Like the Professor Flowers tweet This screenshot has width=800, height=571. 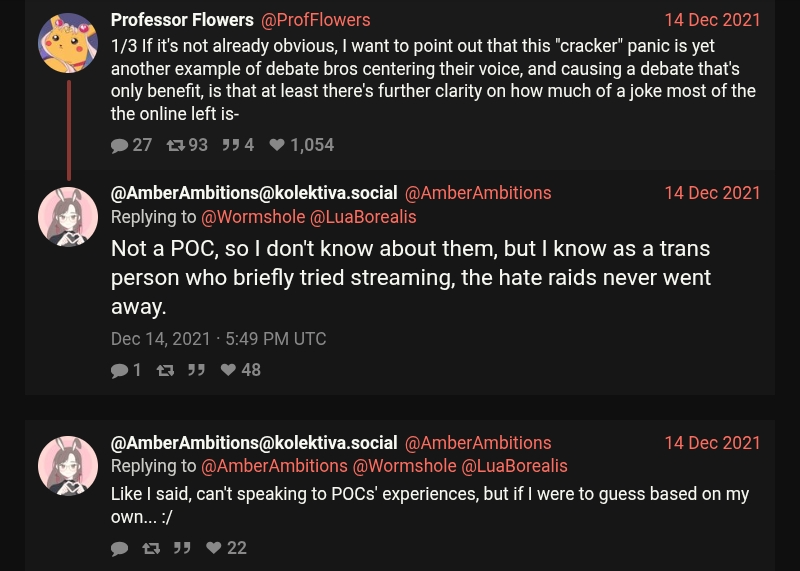tap(277, 146)
